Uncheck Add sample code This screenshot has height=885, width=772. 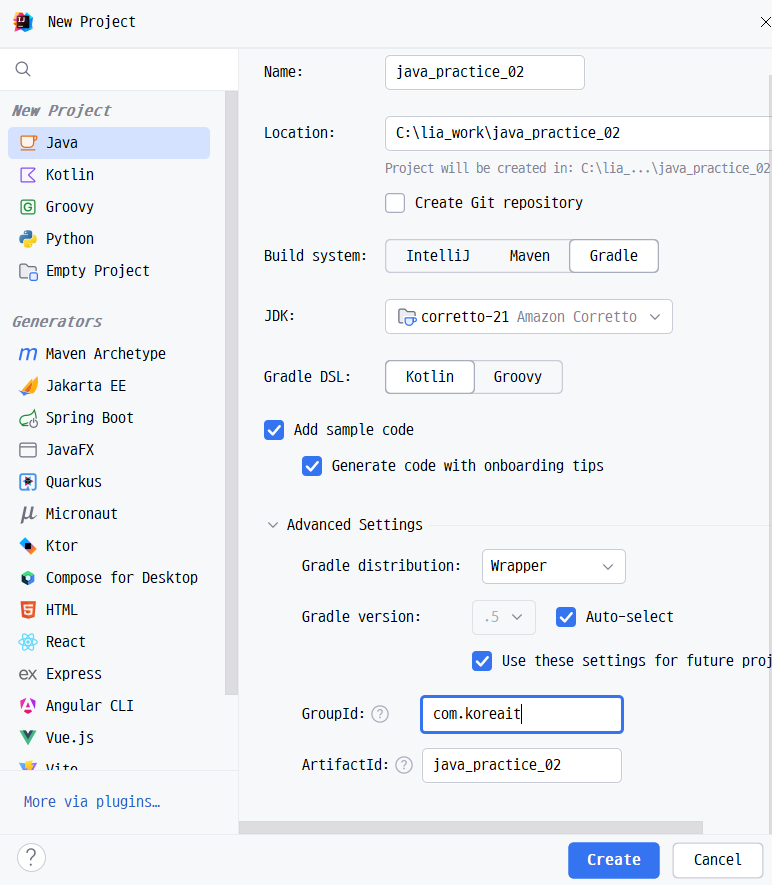[274, 430]
